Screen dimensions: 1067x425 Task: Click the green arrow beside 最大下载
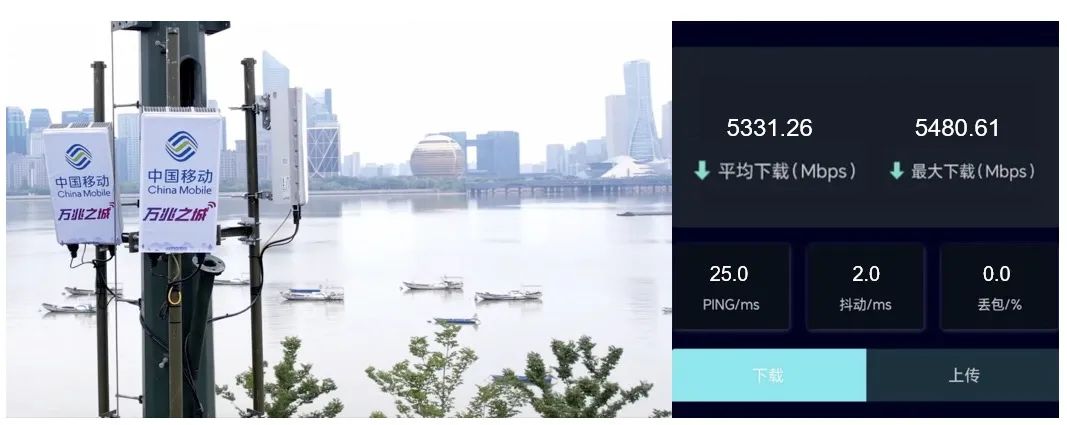pyautogui.click(x=896, y=171)
